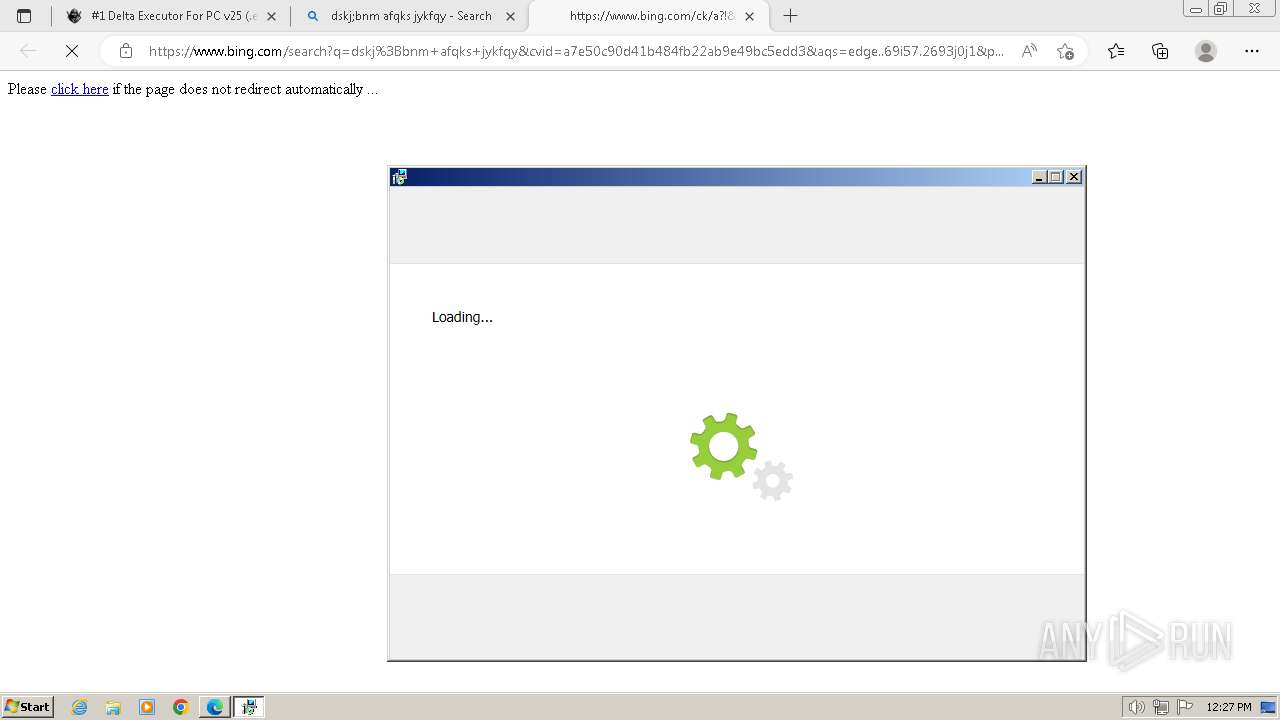The height and width of the screenshot is (720, 1280).
Task: Switch to the dskj;bnm afqks jykfqy Search tab
Action: pos(410,16)
